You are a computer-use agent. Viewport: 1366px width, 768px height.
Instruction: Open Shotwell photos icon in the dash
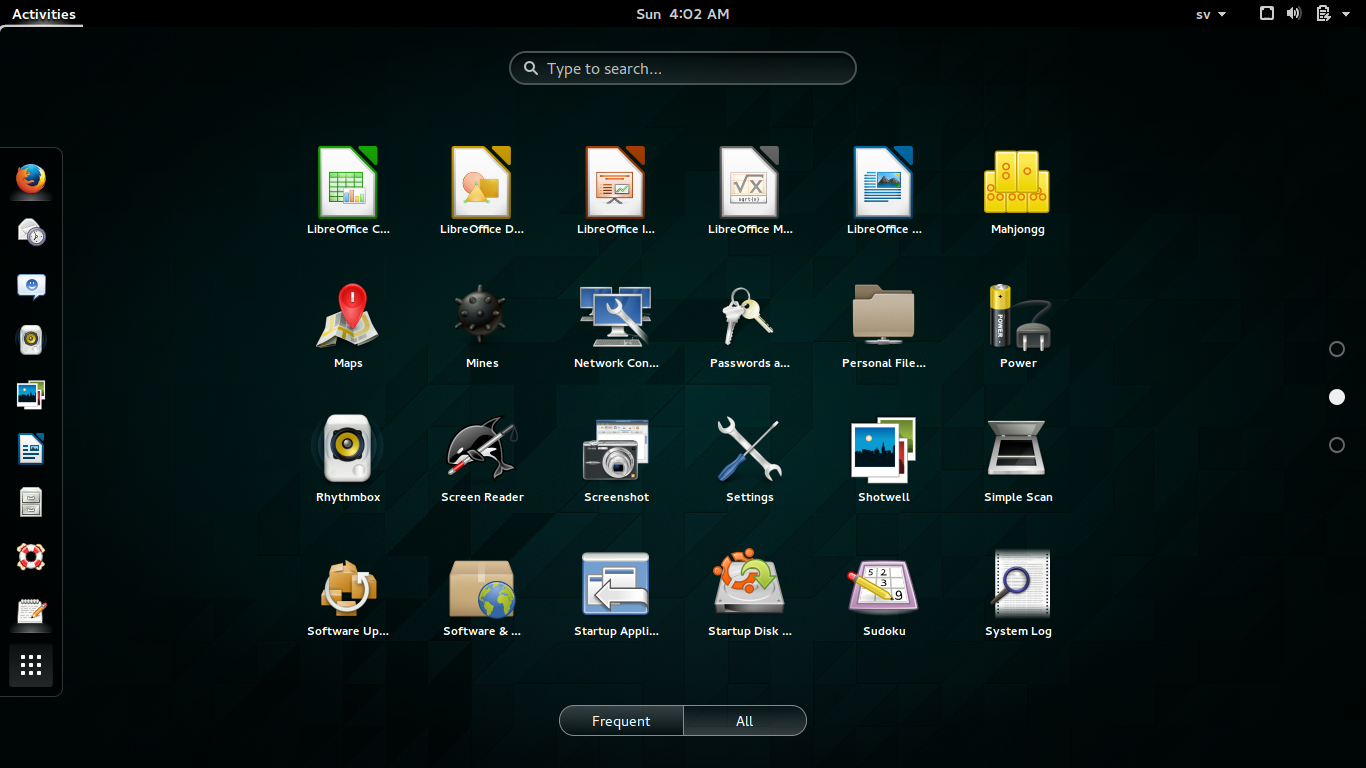(x=31, y=395)
